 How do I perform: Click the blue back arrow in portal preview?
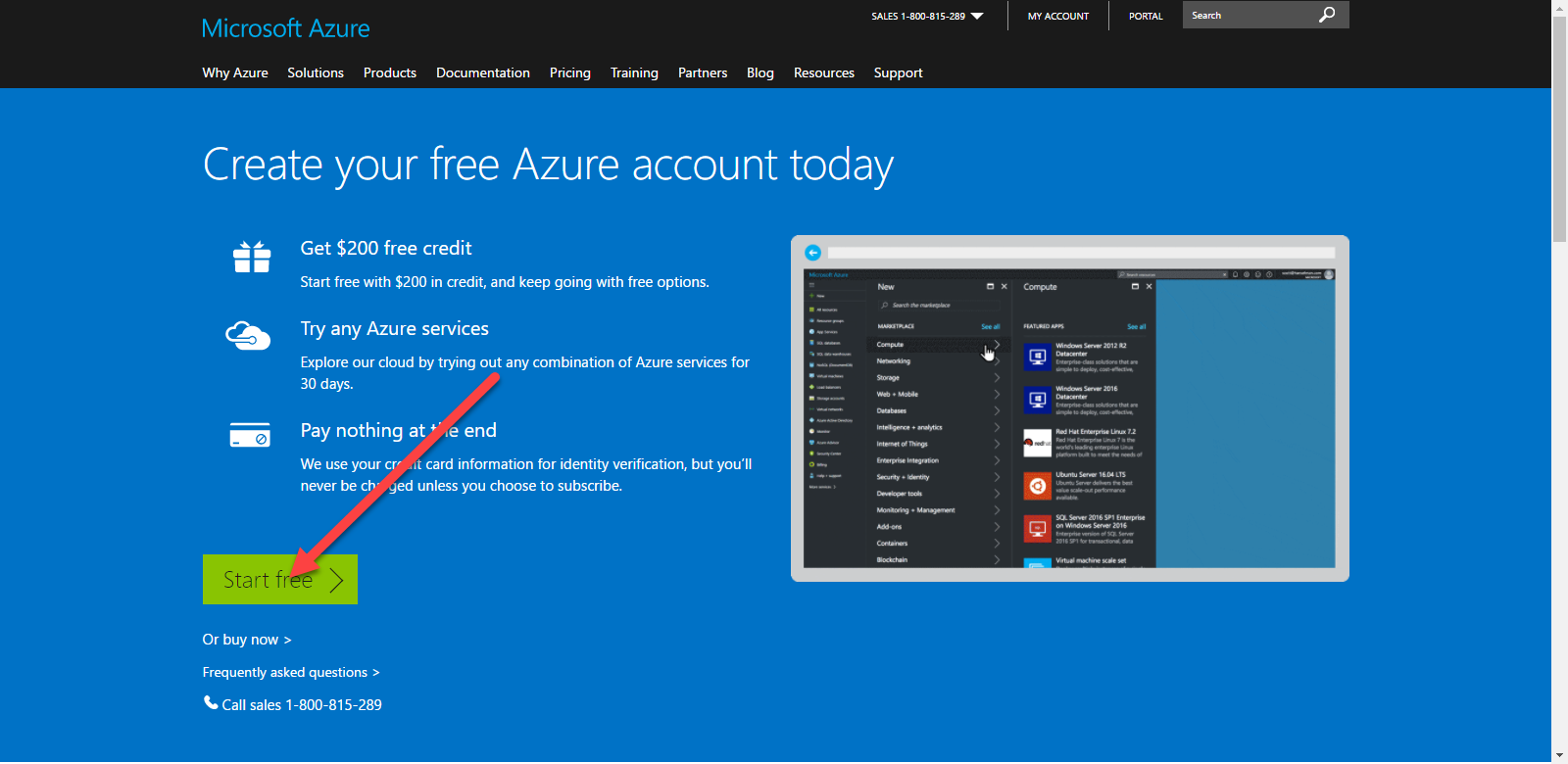pos(812,253)
